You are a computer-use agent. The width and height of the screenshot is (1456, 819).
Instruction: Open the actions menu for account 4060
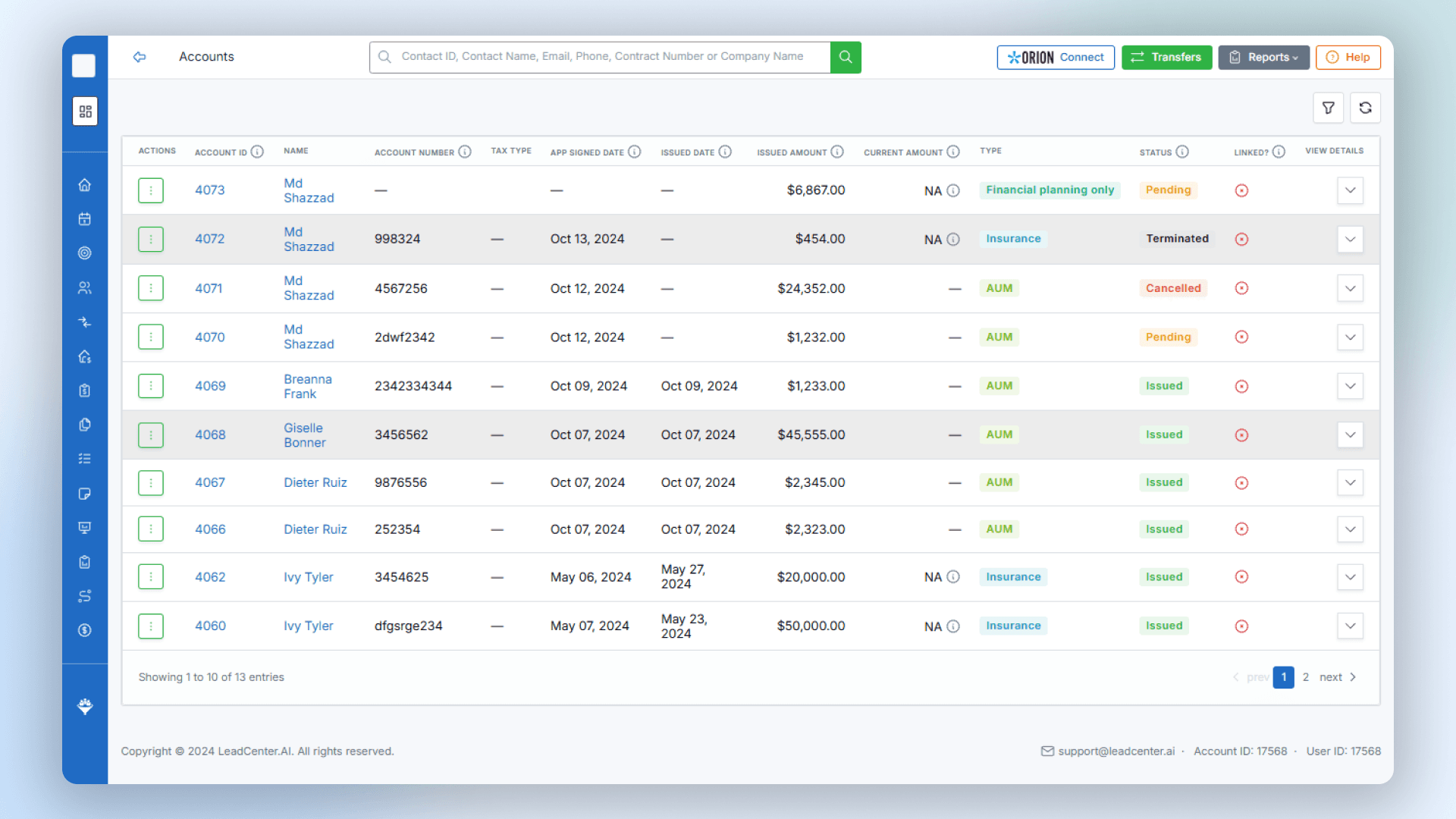pyautogui.click(x=151, y=626)
